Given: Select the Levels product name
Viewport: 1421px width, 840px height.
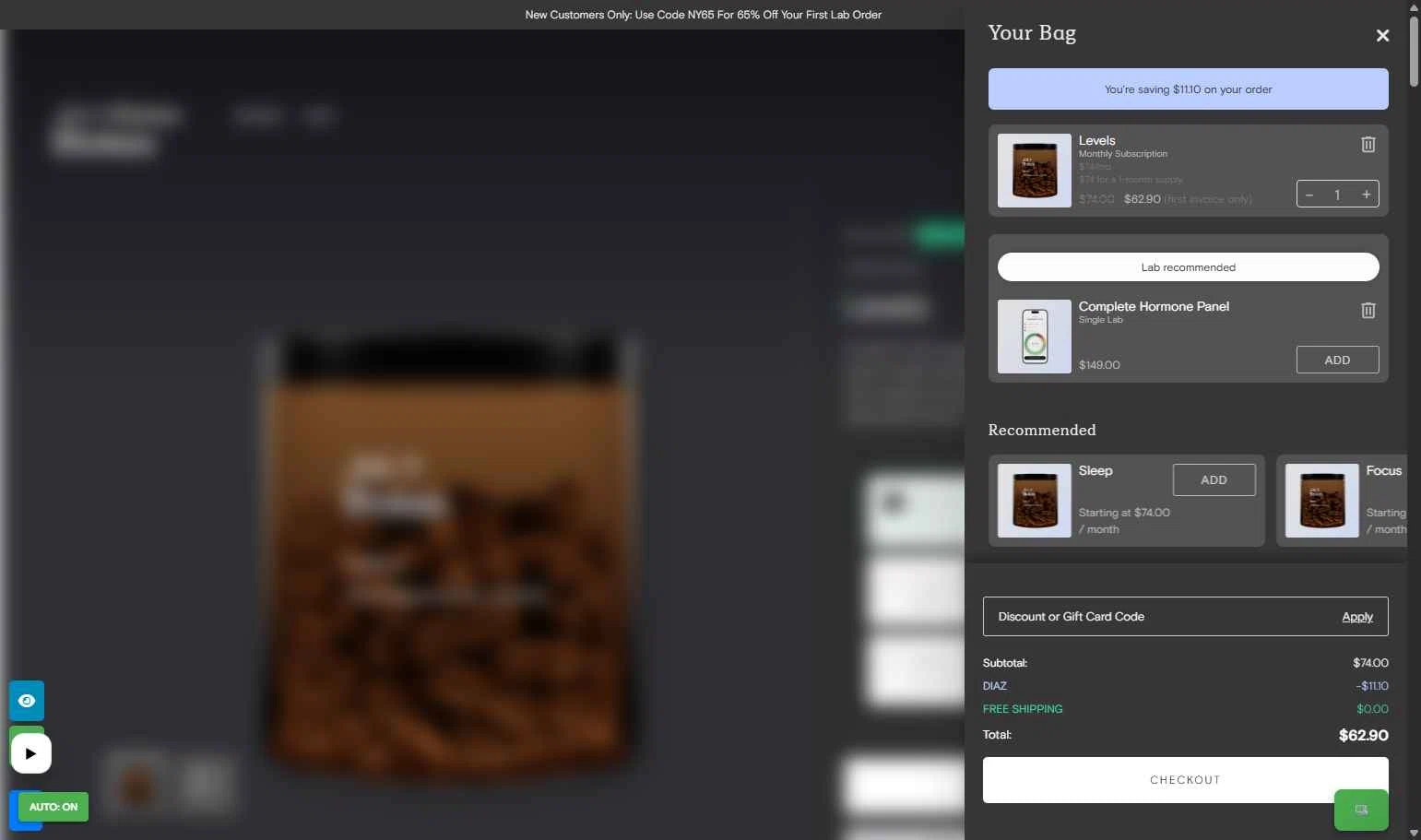Looking at the screenshot, I should pos(1097,140).
